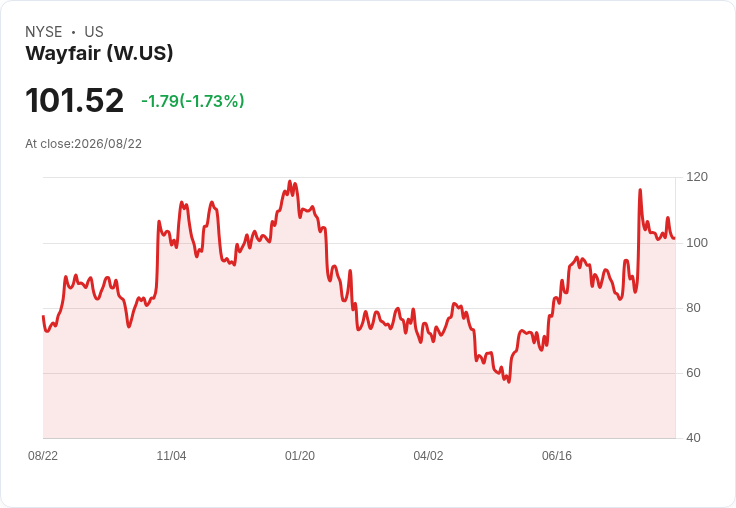
Task: Click the final data point of price line
Action: (674, 239)
